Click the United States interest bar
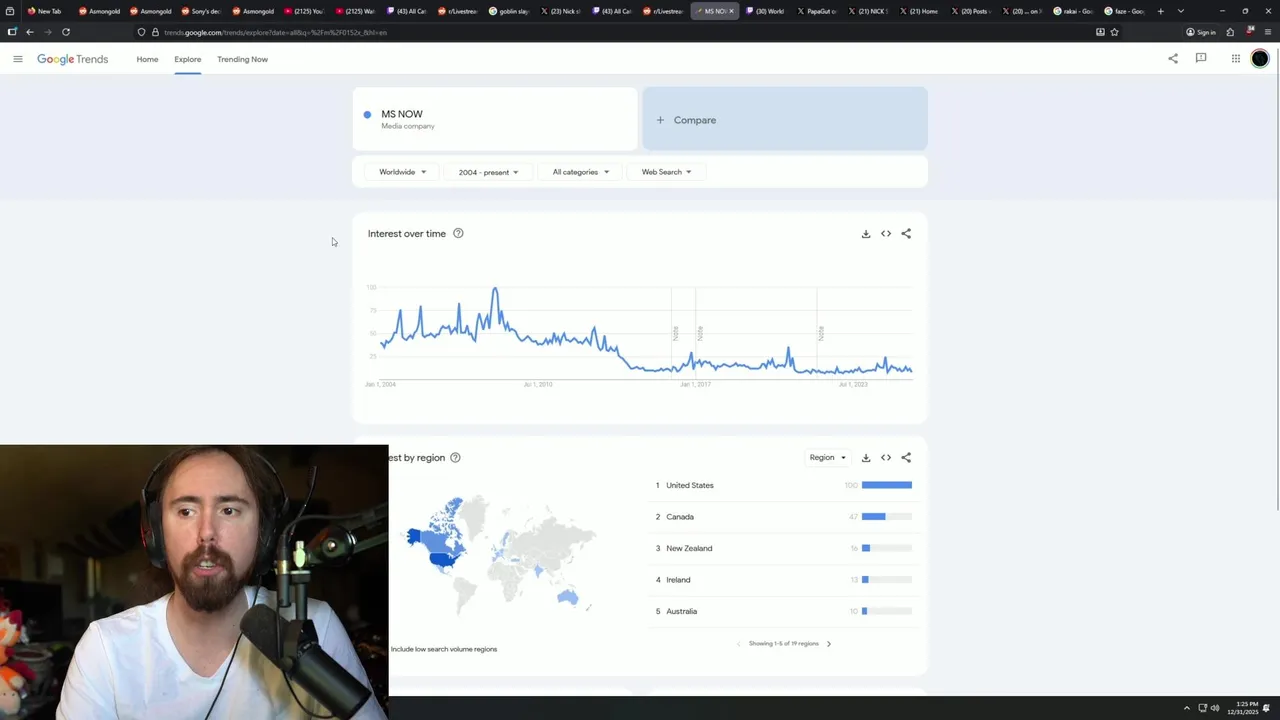This screenshot has width=1280, height=720. click(887, 485)
